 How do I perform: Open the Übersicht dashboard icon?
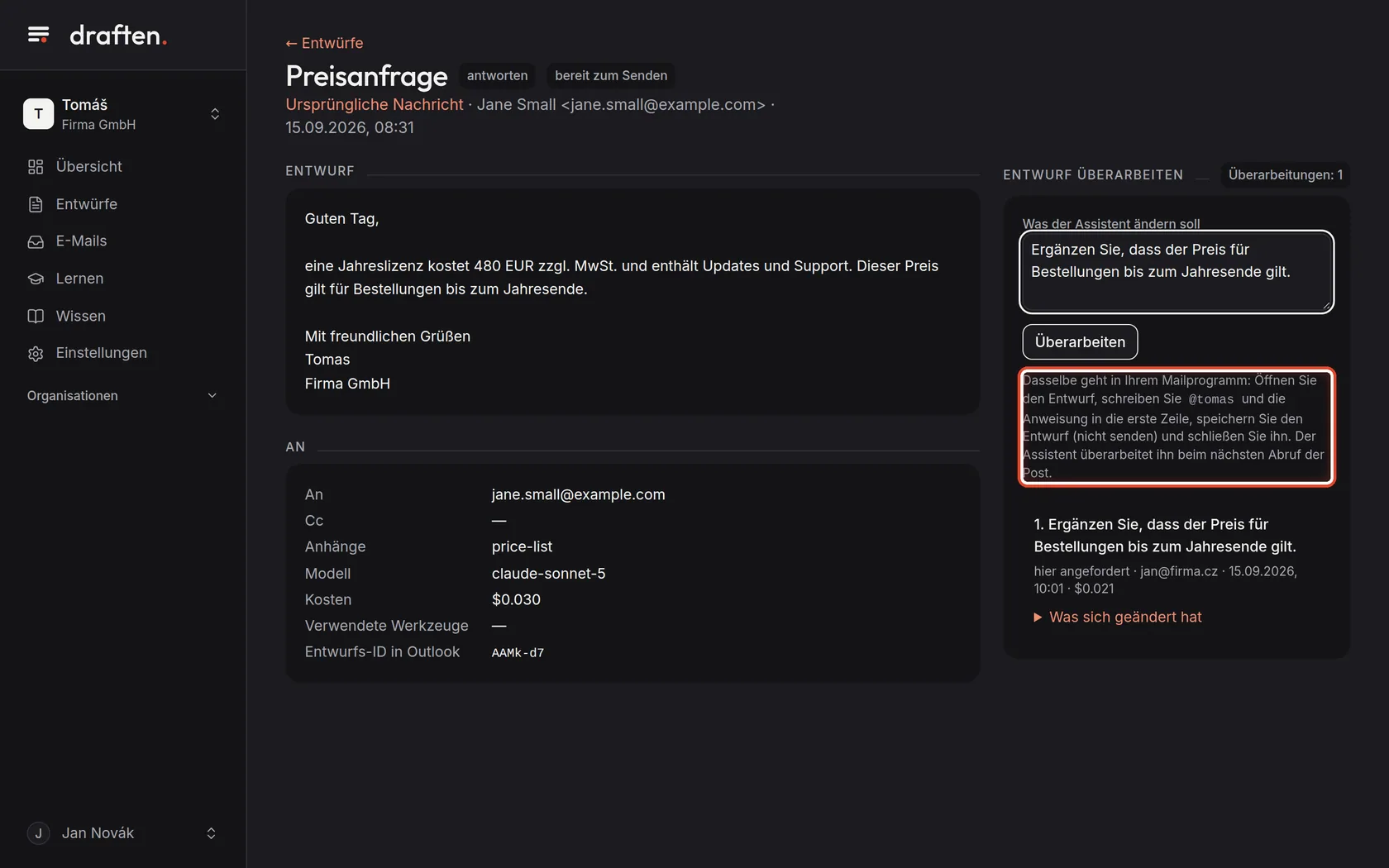click(x=36, y=167)
